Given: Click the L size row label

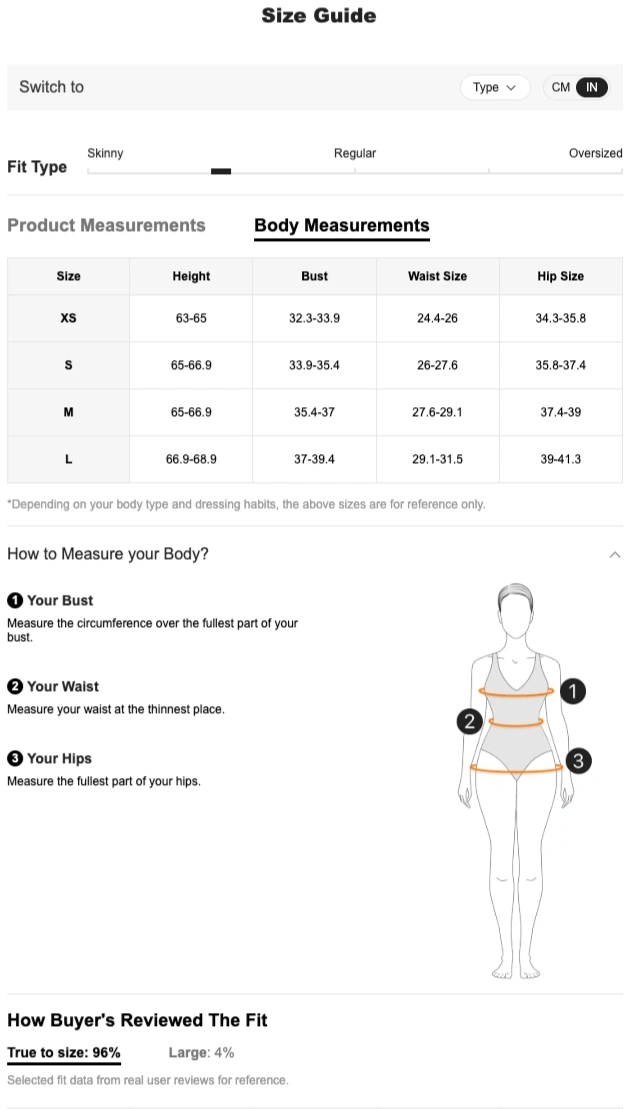Looking at the screenshot, I should 68,460.
